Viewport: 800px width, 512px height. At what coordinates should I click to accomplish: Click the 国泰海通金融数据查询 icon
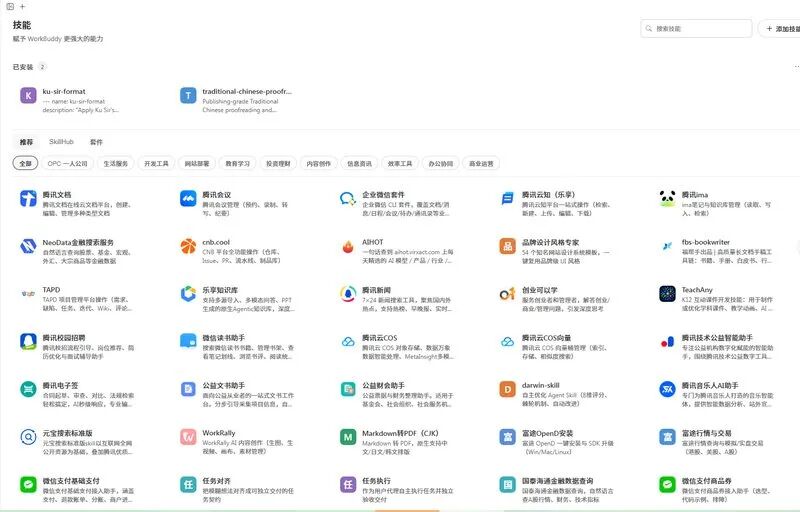pyautogui.click(x=508, y=484)
